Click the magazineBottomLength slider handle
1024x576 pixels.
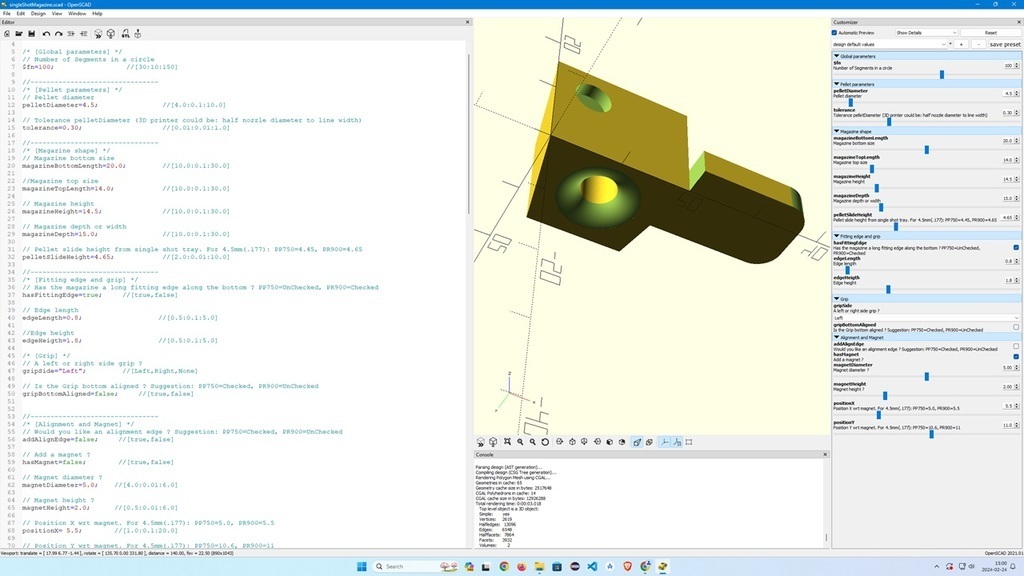[927, 150]
